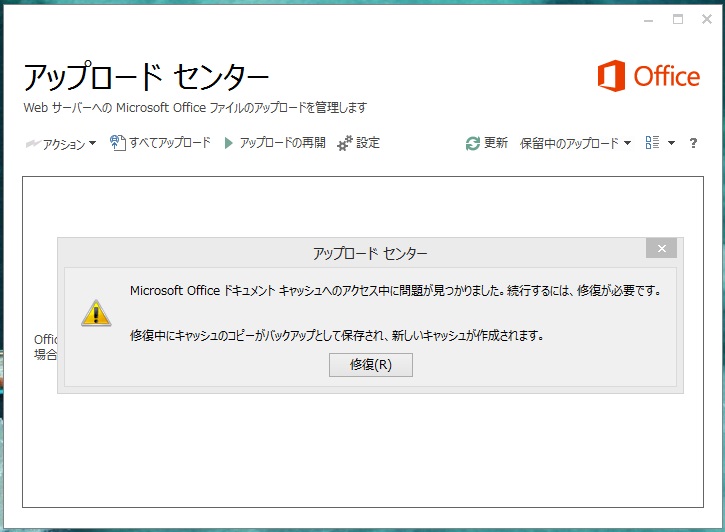The height and width of the screenshot is (532, 725).
Task: Click the アップロード センター main heading
Action: [x=146, y=76]
